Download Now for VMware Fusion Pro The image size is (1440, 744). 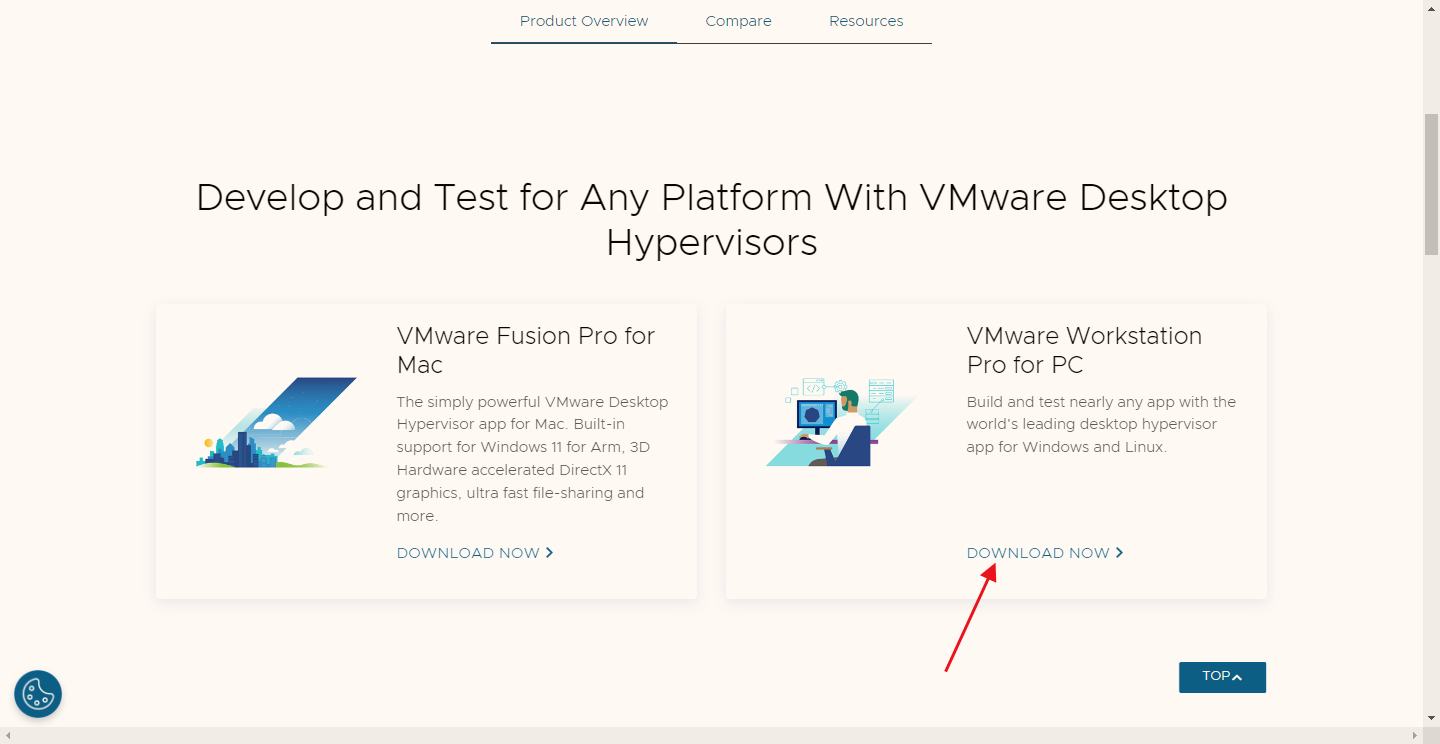click(x=475, y=553)
